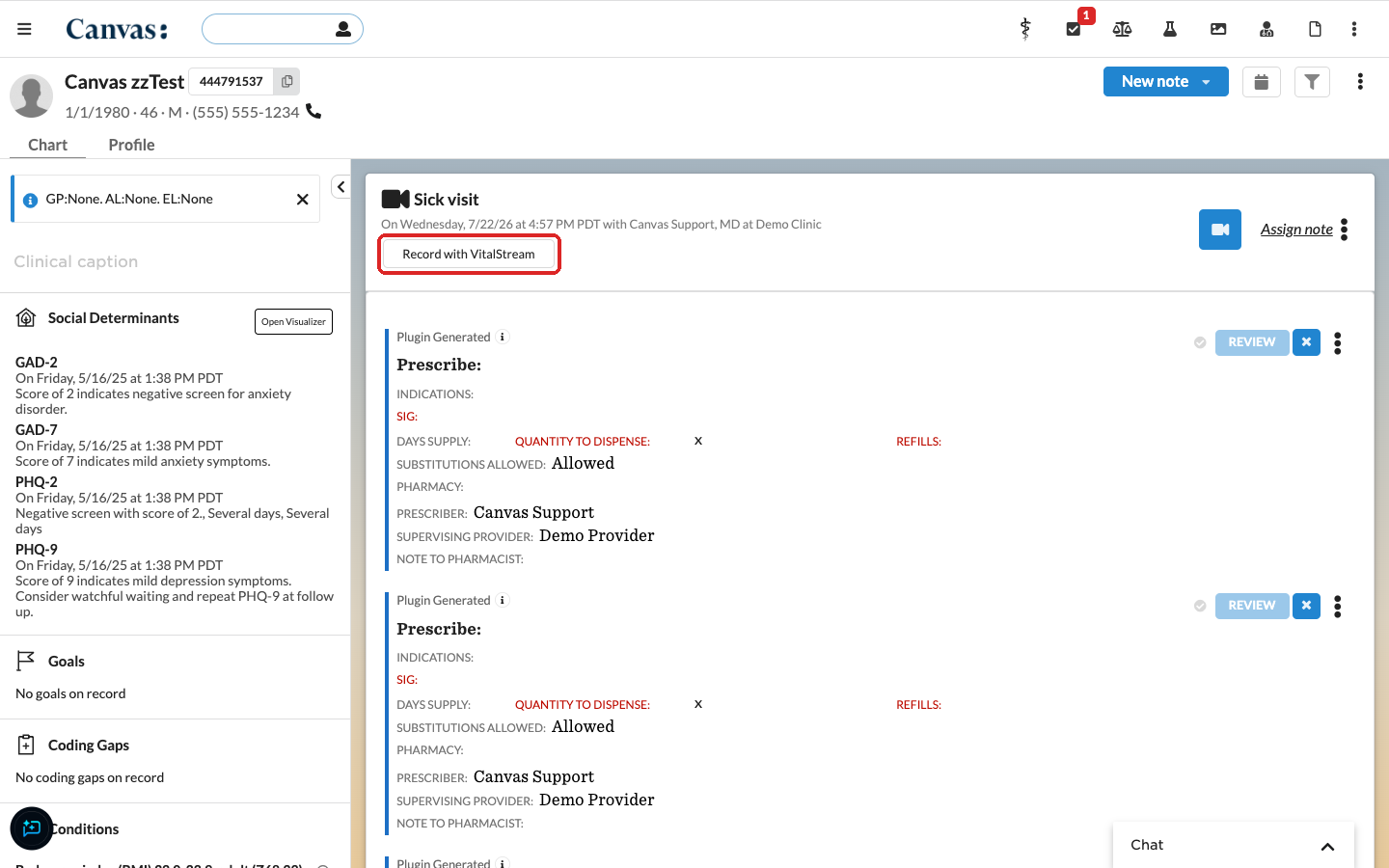The width and height of the screenshot is (1389, 868).
Task: Switch to the Profile tab
Action: (x=131, y=145)
